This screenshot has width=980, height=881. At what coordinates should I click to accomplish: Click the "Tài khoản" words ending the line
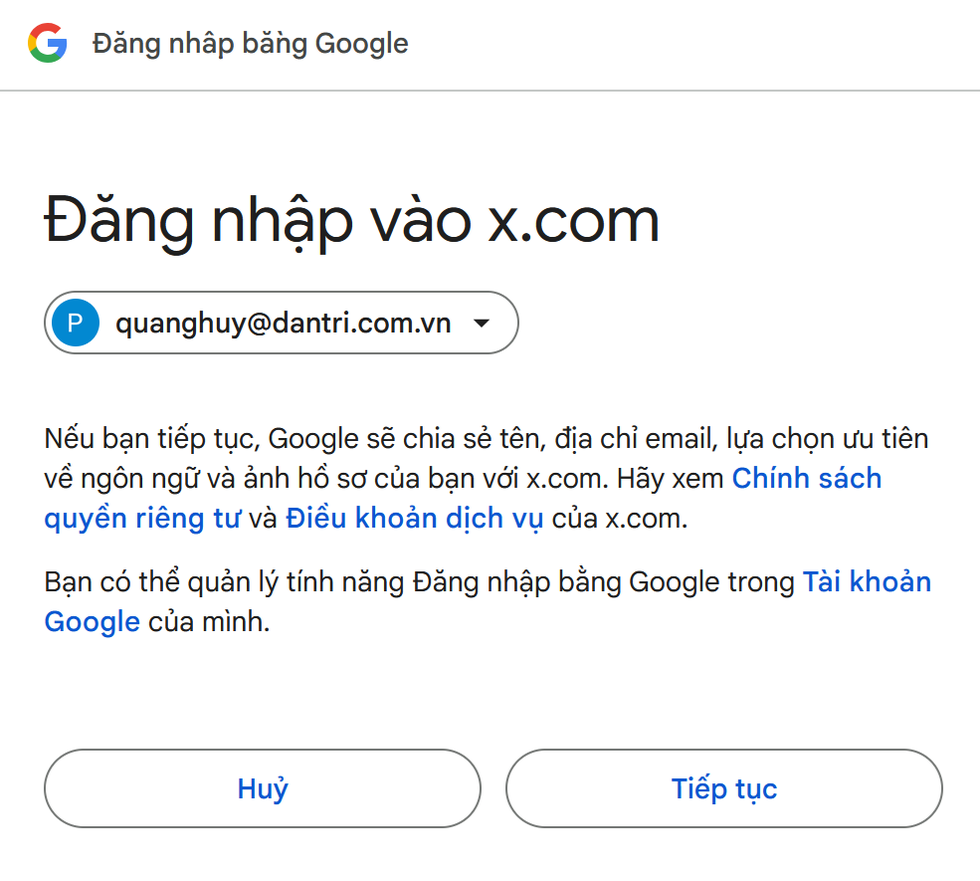tap(866, 582)
